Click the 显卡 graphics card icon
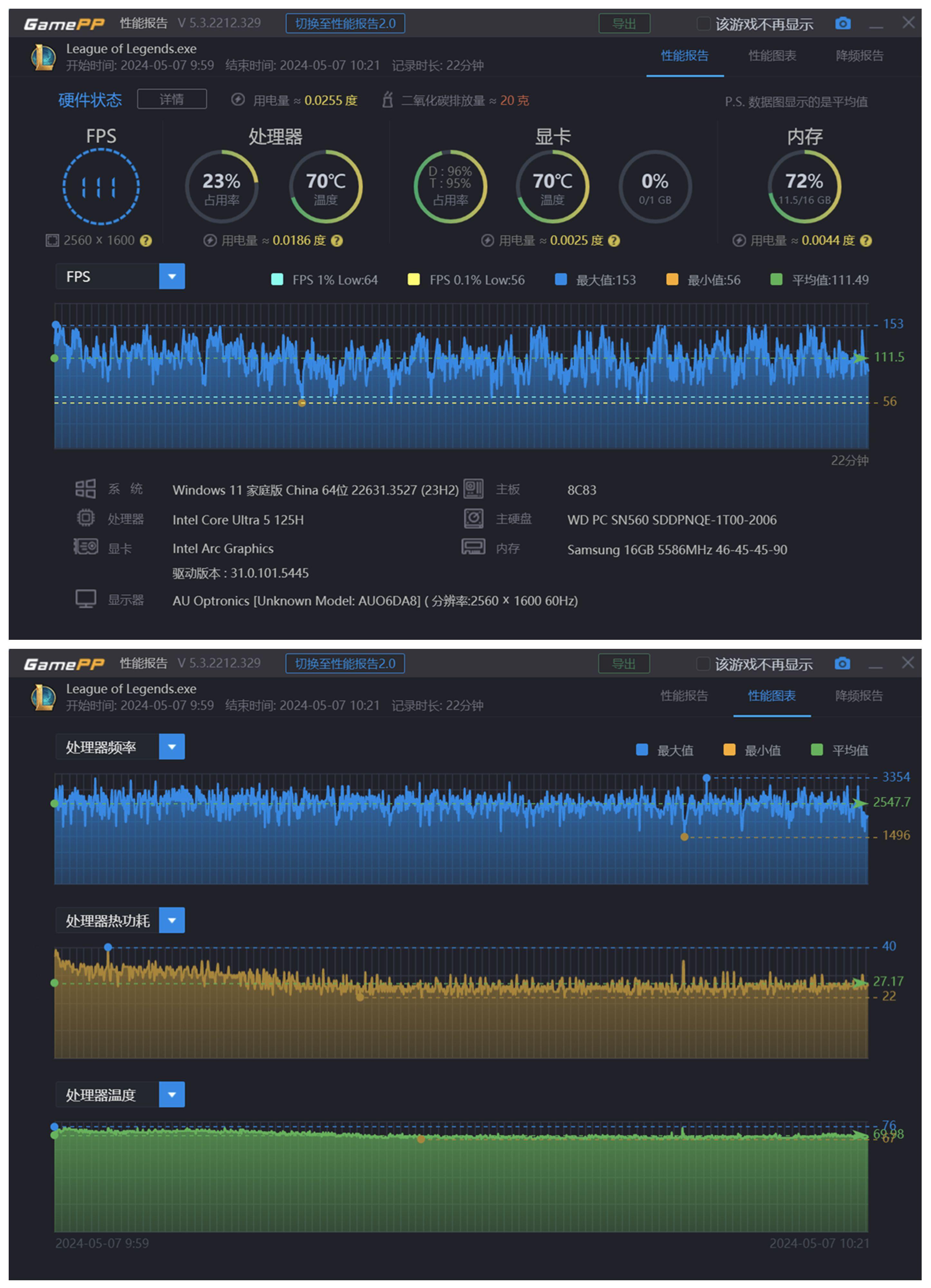 (86, 547)
